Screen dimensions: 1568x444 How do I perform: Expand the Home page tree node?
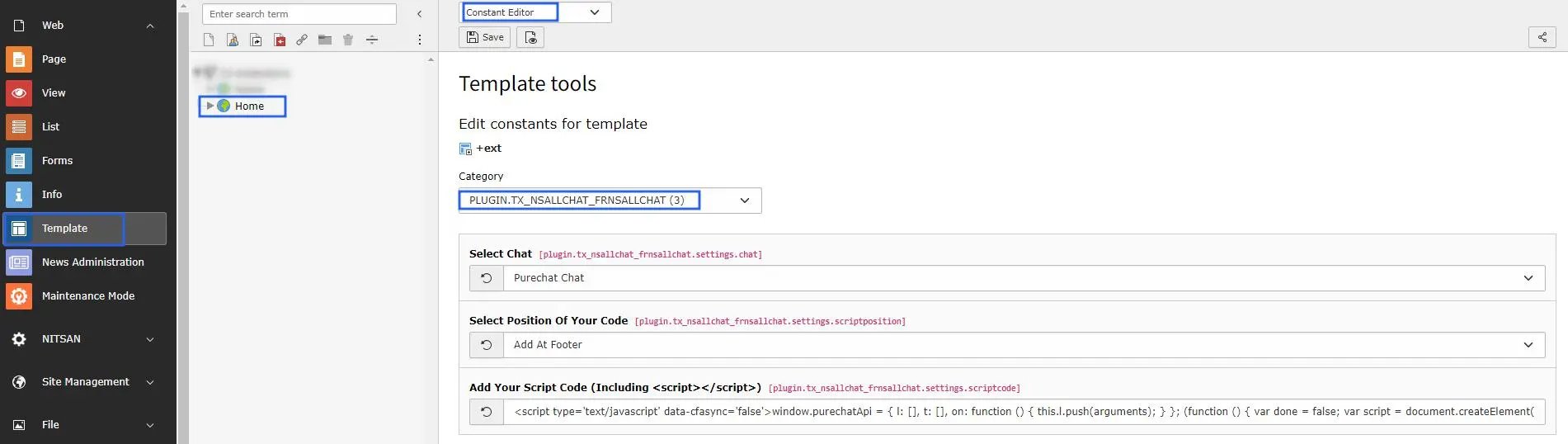(x=210, y=106)
